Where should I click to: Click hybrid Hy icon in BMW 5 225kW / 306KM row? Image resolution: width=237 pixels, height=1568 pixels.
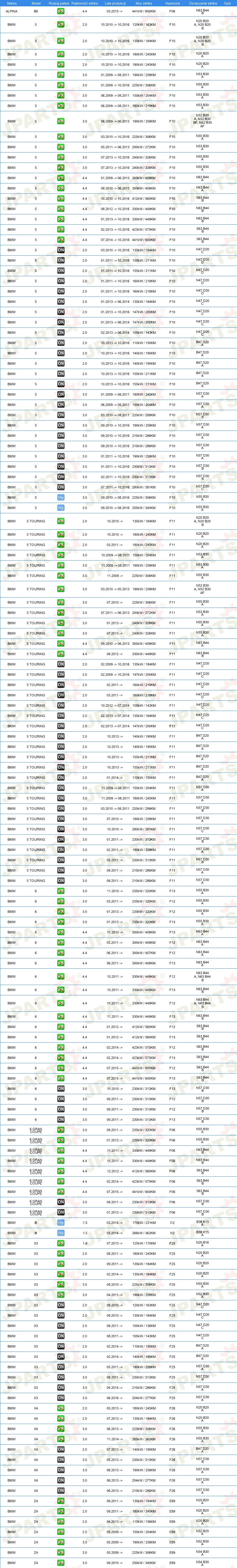point(61,497)
